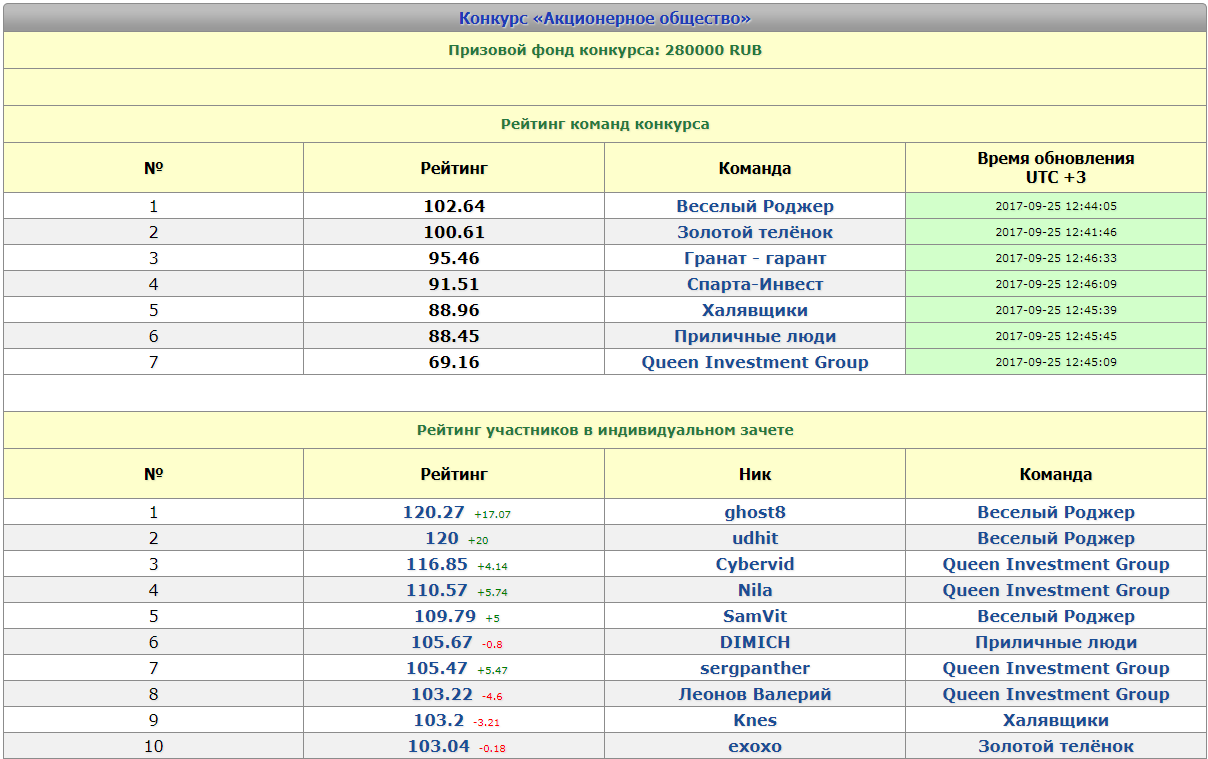The image size is (1208, 759).
Task: Click team rating value 95.46
Action: click(x=454, y=258)
